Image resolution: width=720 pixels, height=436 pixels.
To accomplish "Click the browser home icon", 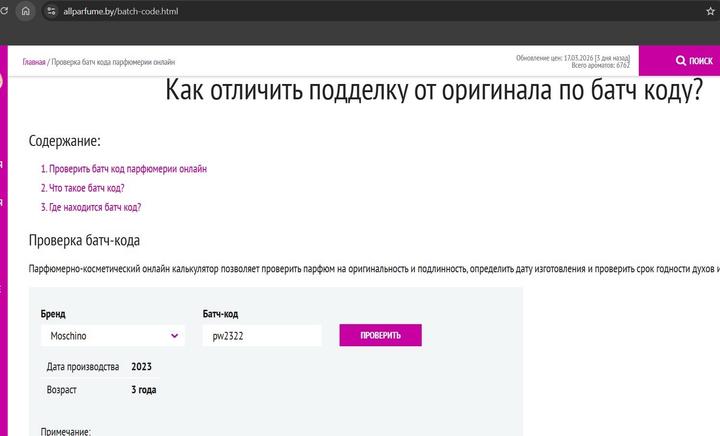I will (x=26, y=10).
